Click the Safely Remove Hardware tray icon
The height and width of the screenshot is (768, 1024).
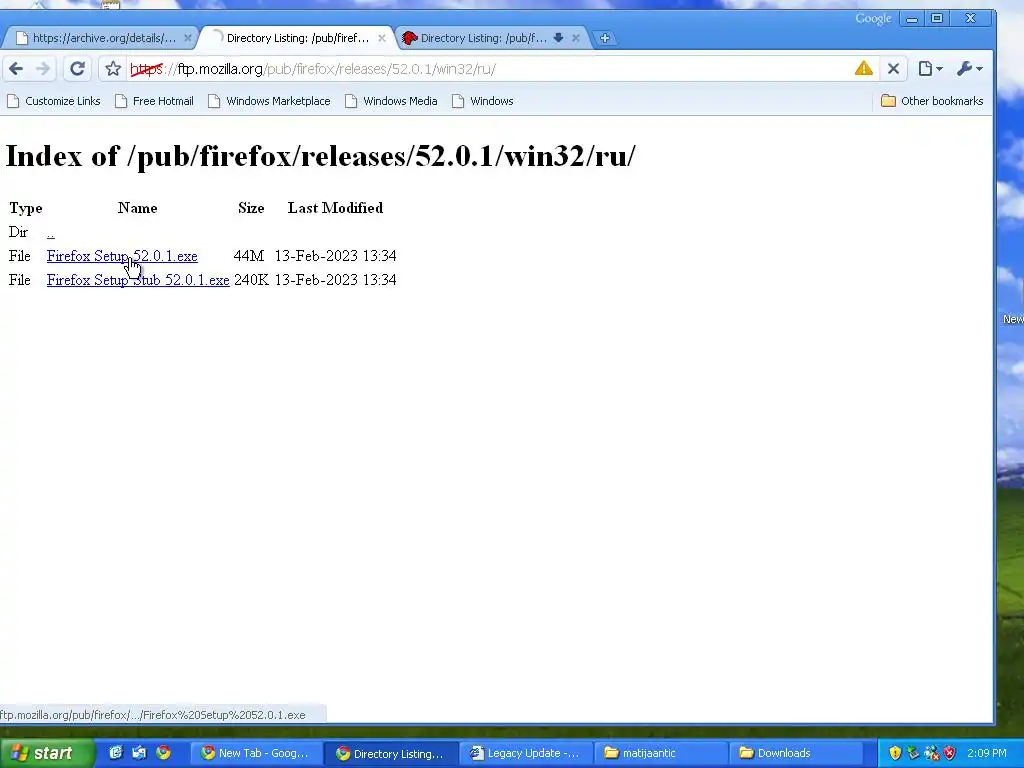[913, 753]
